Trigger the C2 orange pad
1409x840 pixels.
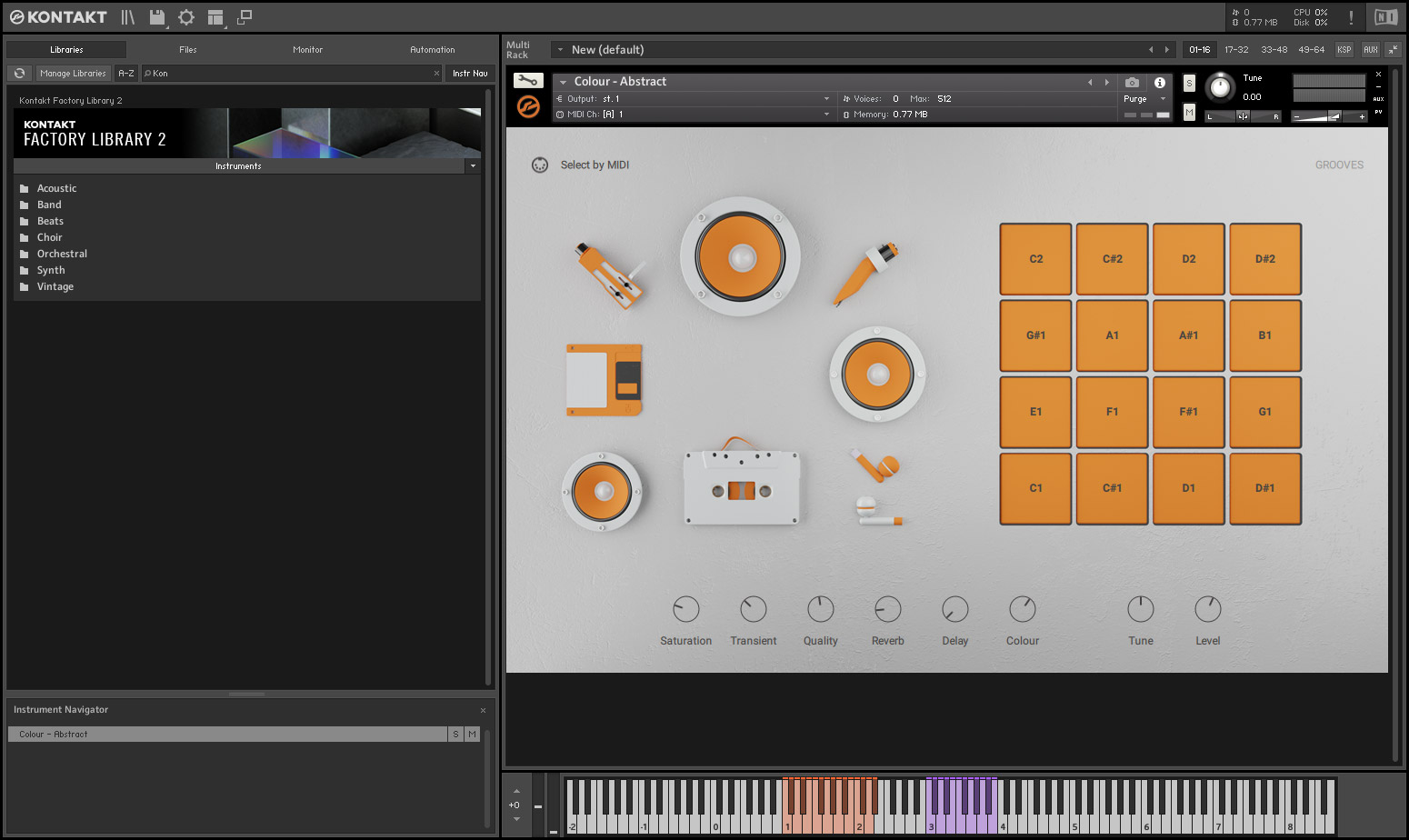(1035, 259)
